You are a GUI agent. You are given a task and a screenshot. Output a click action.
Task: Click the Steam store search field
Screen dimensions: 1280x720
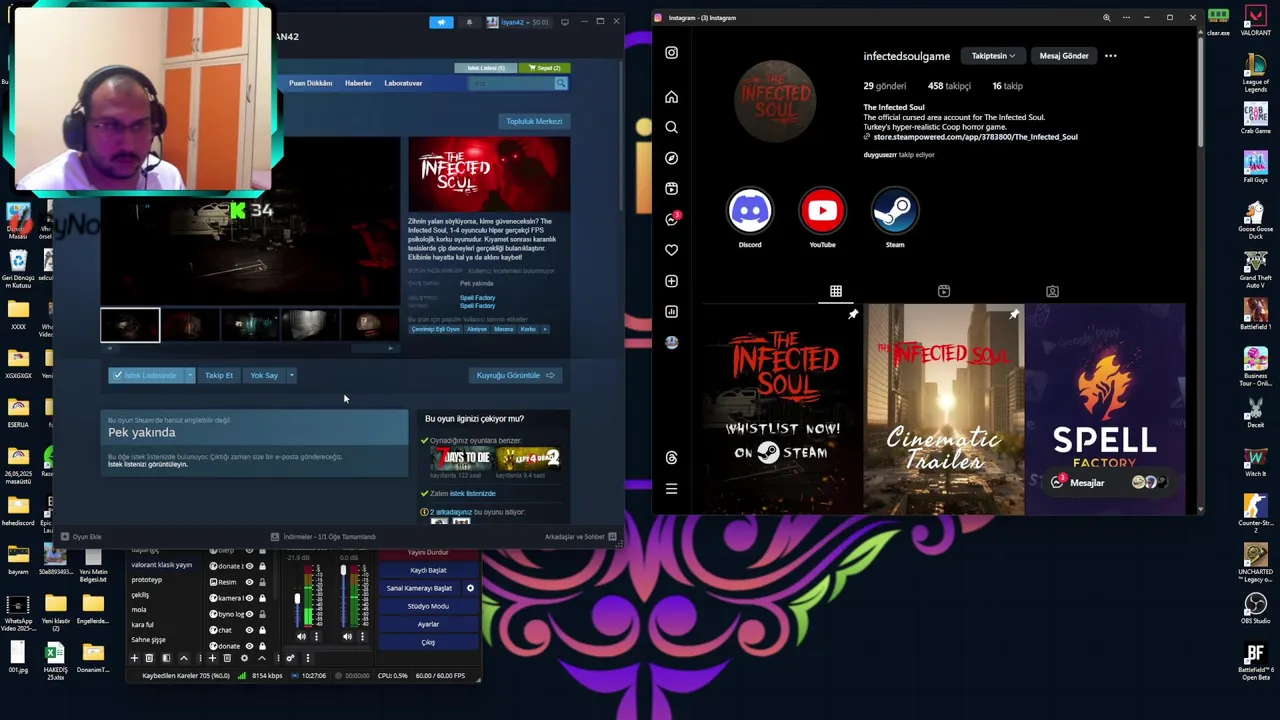point(510,84)
